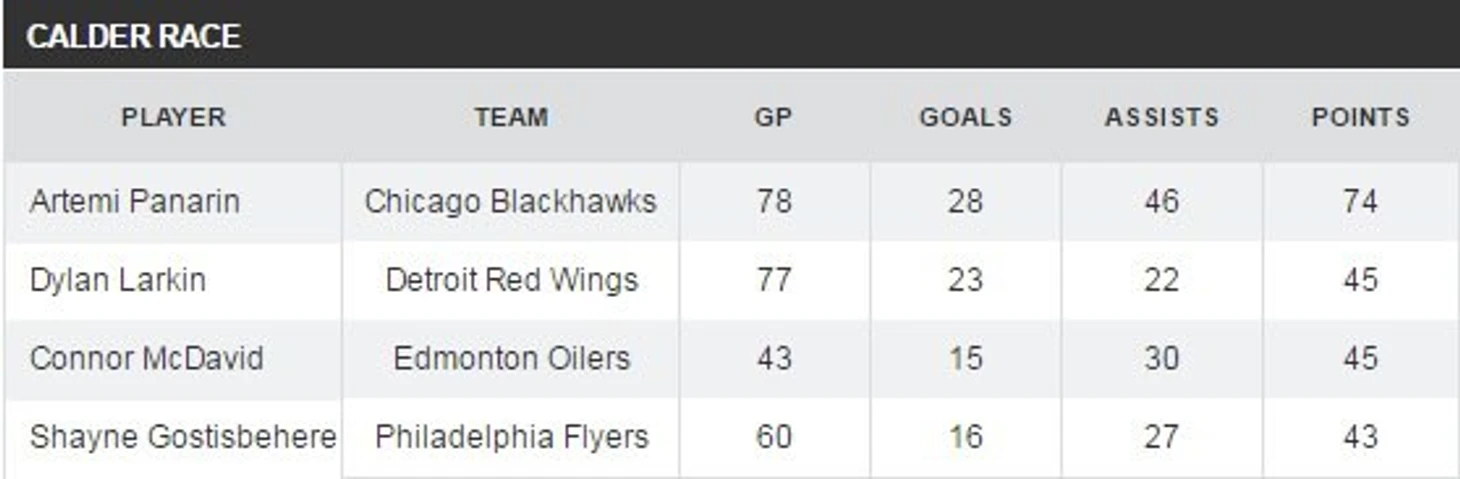This screenshot has height=479, width=1460.
Task: Open Shayne Gostisbehere's player link
Action: pyautogui.click(x=183, y=437)
